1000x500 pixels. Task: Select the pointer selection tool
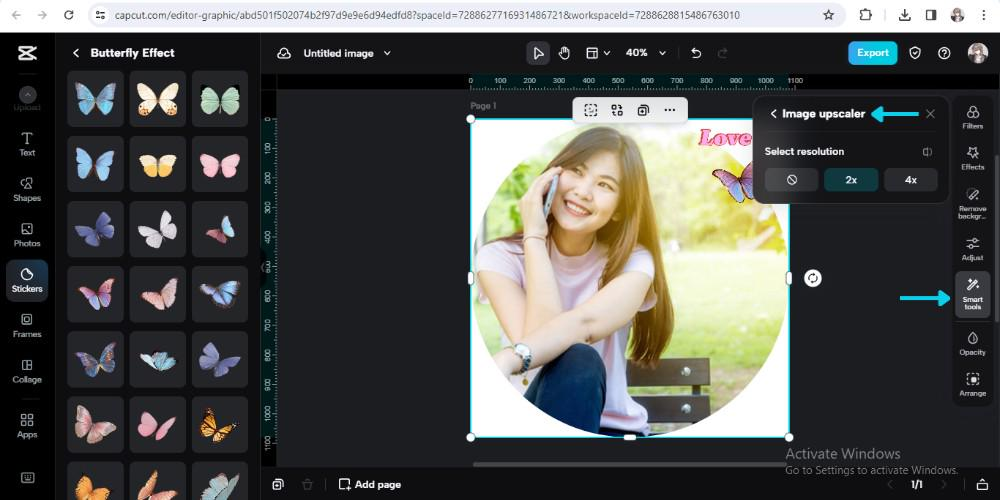coord(538,53)
